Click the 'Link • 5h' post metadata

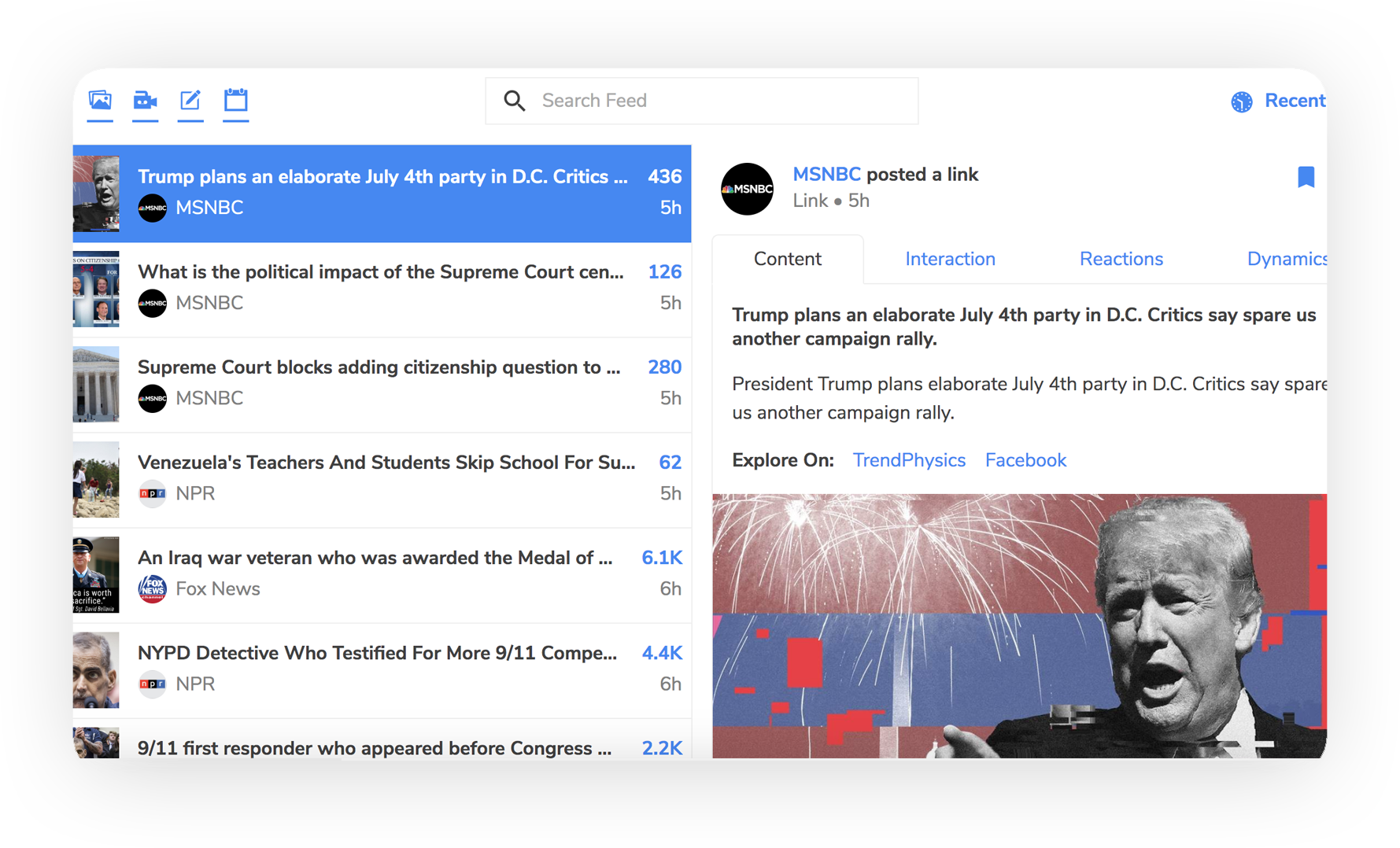tap(831, 201)
